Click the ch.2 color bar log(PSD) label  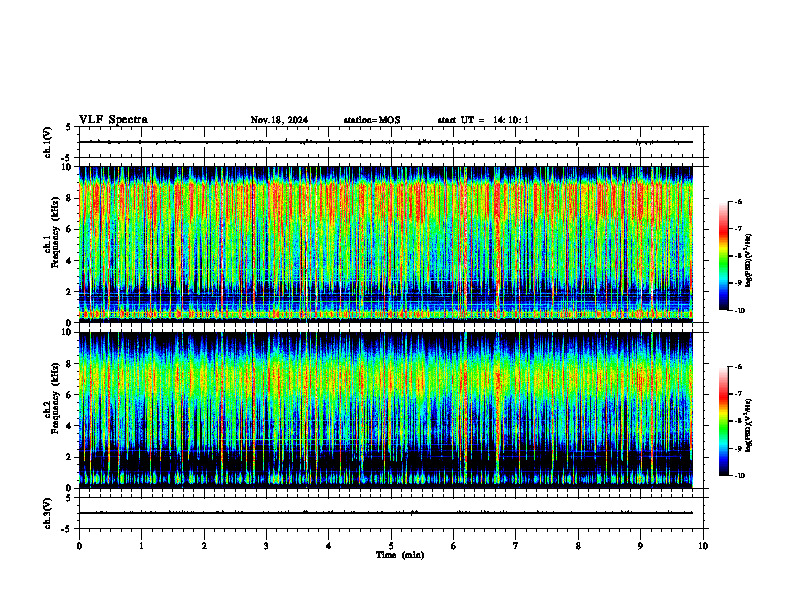[749, 425]
